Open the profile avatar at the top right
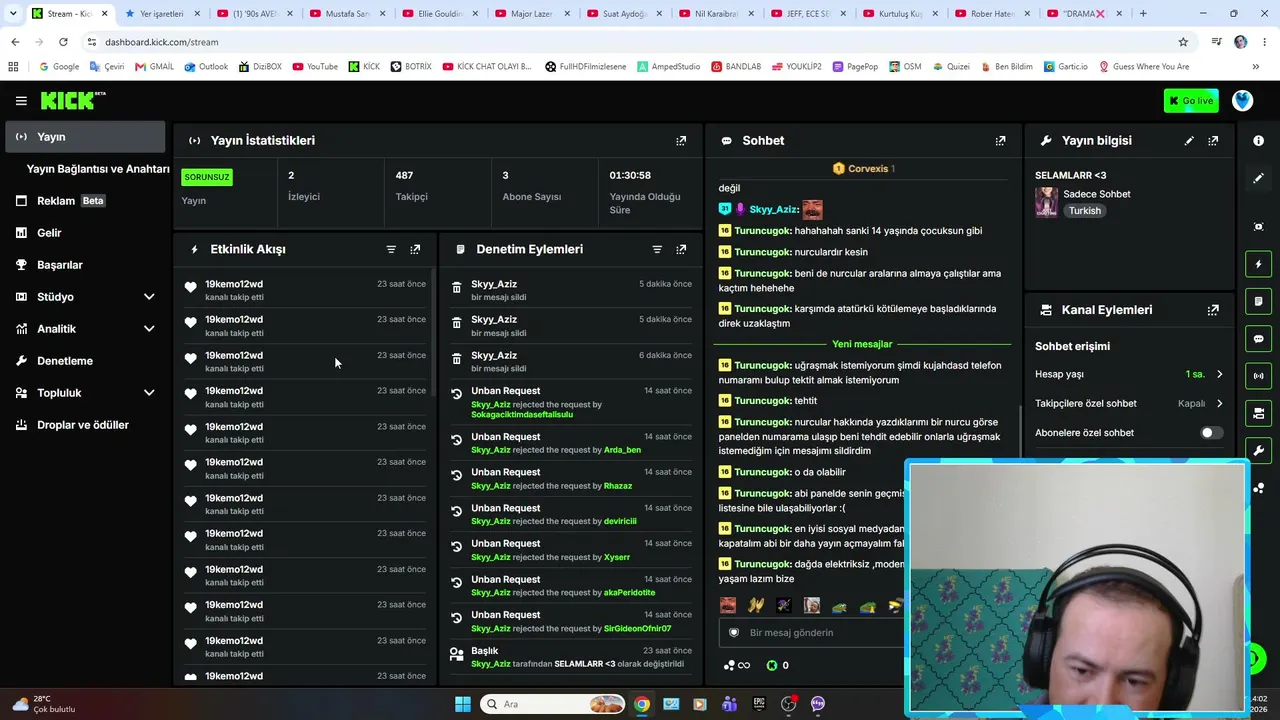This screenshot has width=1280, height=720. pyautogui.click(x=1242, y=101)
